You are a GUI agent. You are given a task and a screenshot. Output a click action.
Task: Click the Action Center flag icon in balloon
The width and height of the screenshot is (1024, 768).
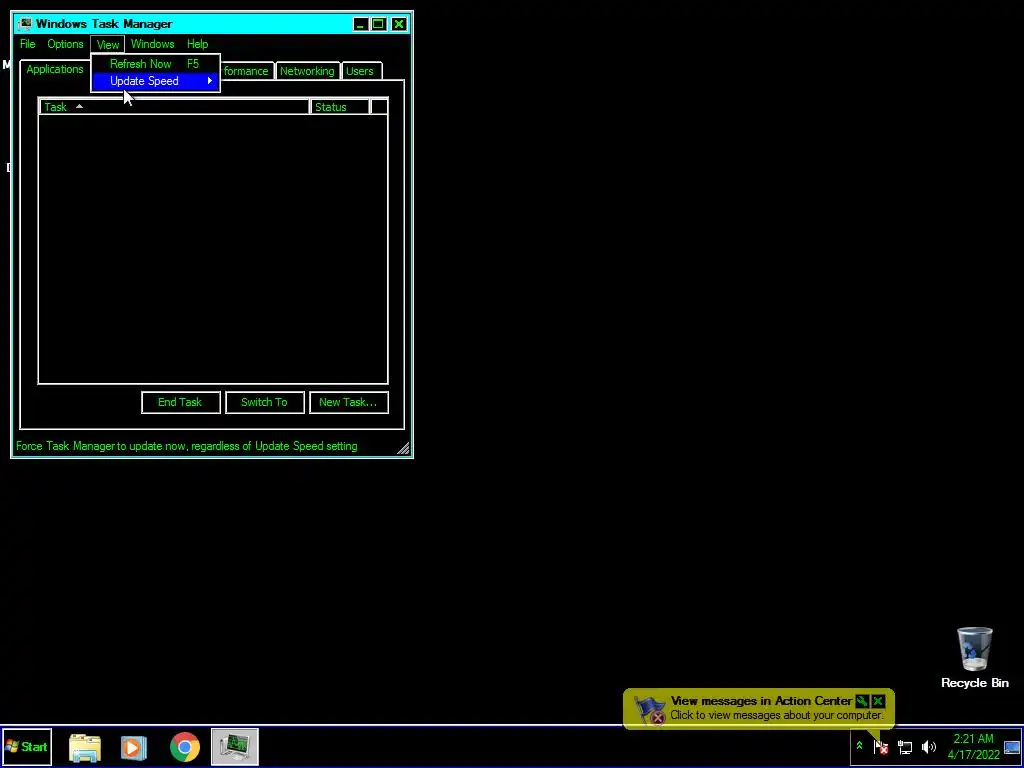tap(650, 710)
